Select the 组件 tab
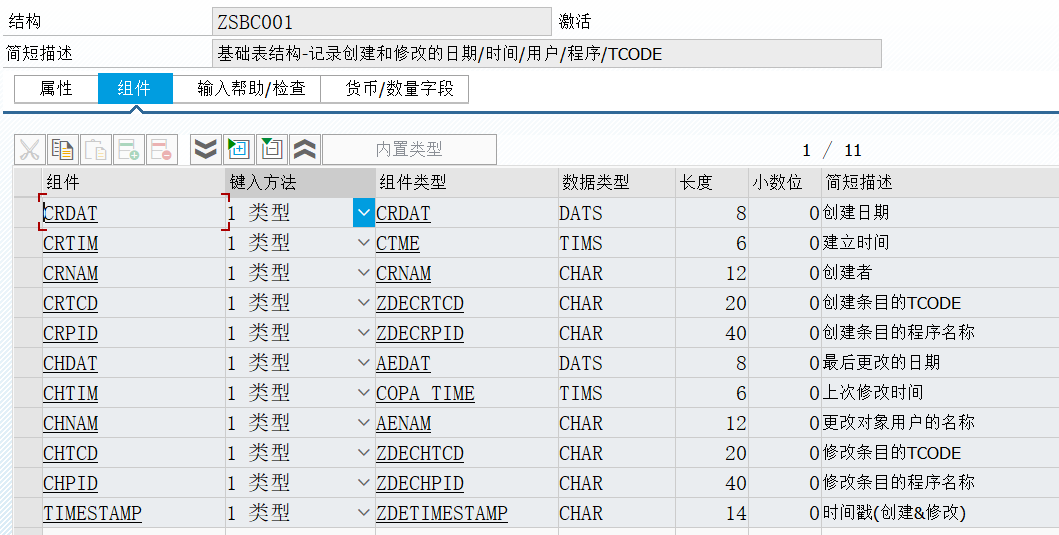 click(x=134, y=88)
